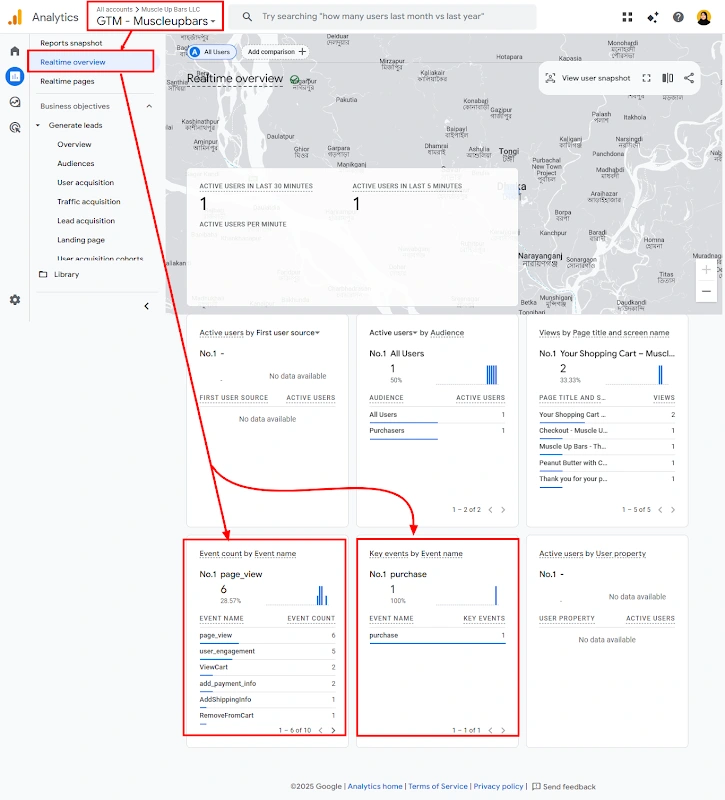This screenshot has width=725, height=800.
Task: Select the Reports icon in left rail
Action: click(15, 77)
